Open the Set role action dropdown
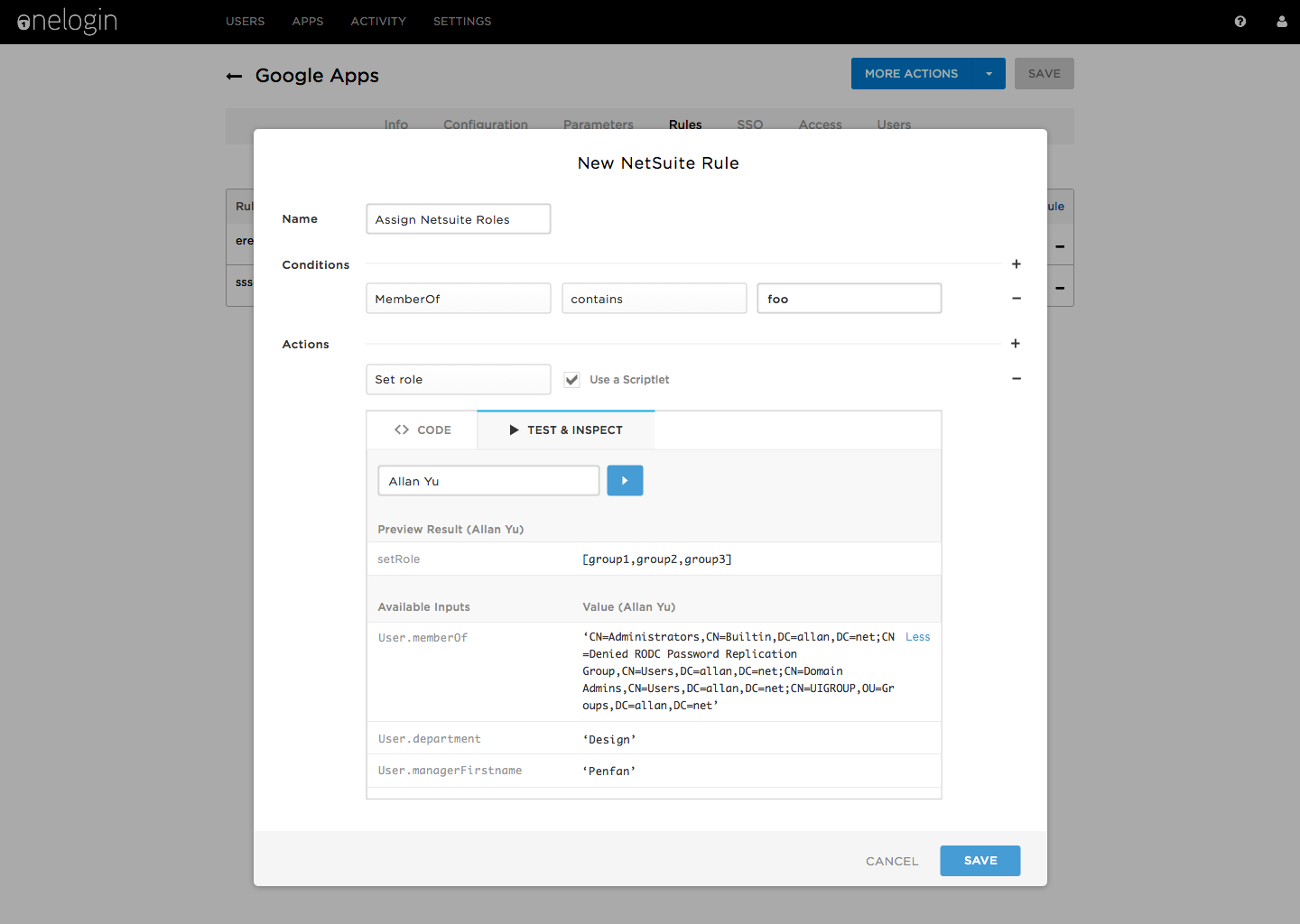1300x924 pixels. (x=459, y=379)
